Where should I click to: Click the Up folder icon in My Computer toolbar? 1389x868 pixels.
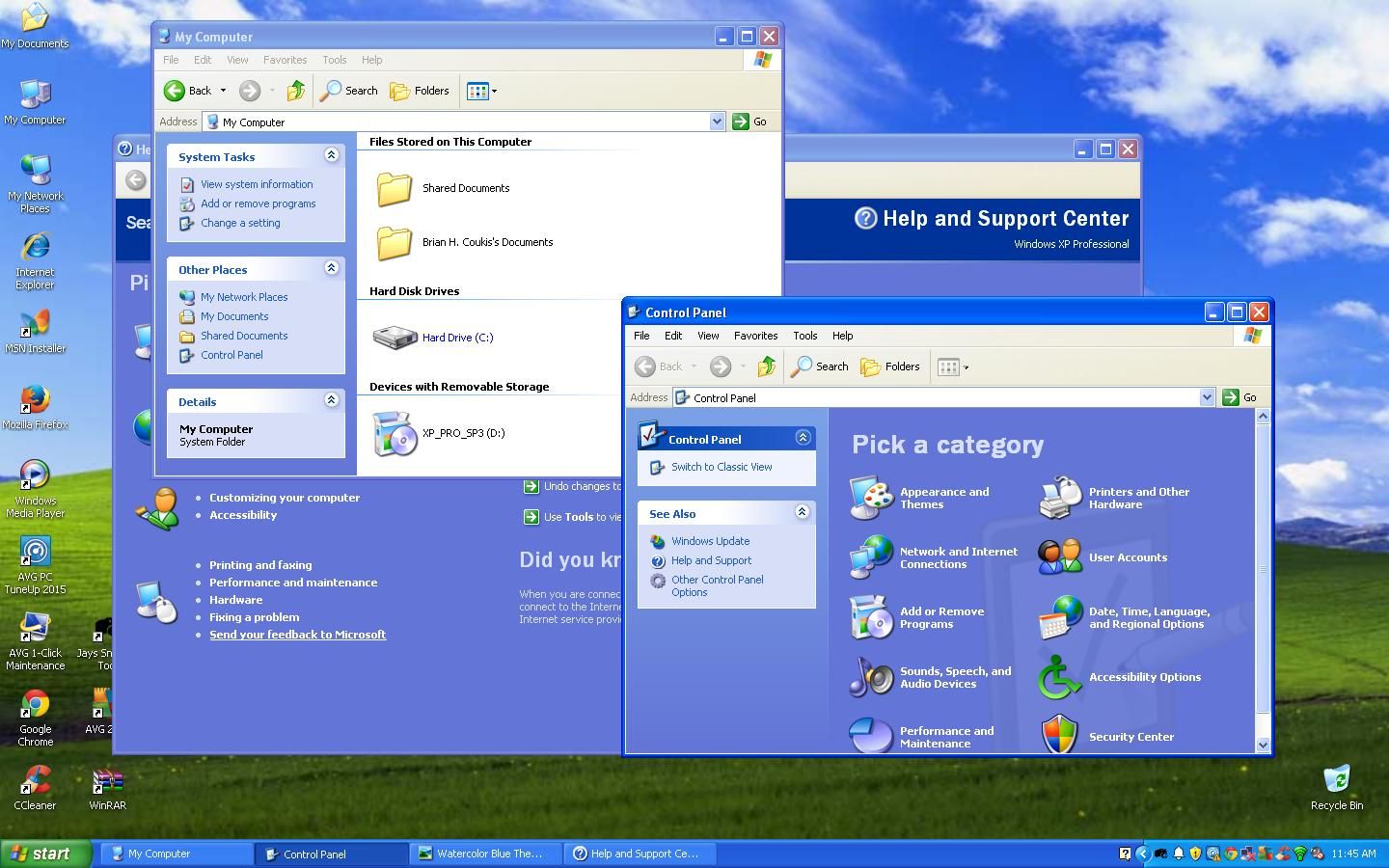296,91
